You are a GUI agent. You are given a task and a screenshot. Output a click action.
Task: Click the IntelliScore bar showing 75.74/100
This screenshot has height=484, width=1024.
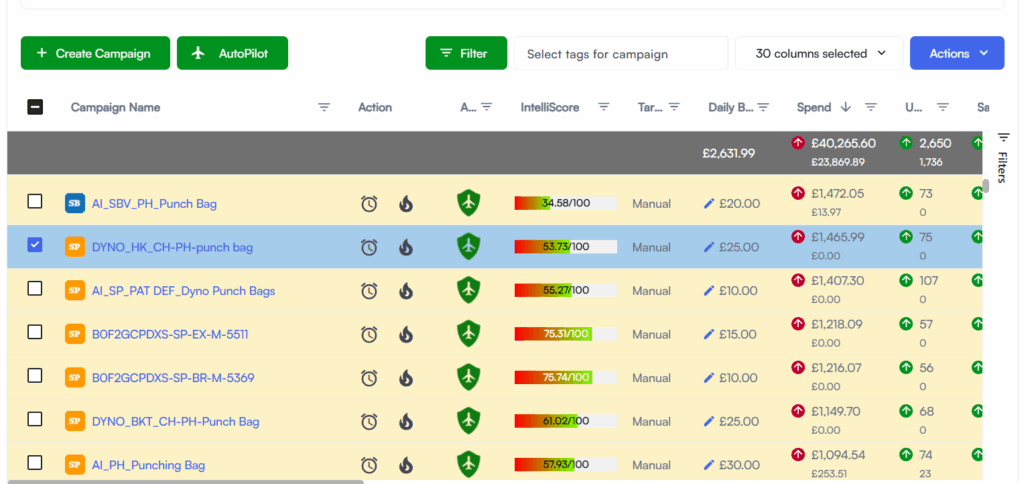pyautogui.click(x=565, y=378)
